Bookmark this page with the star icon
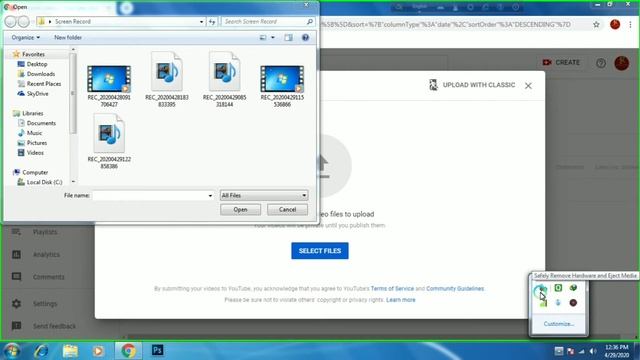The height and width of the screenshot is (360, 640). 596,24
